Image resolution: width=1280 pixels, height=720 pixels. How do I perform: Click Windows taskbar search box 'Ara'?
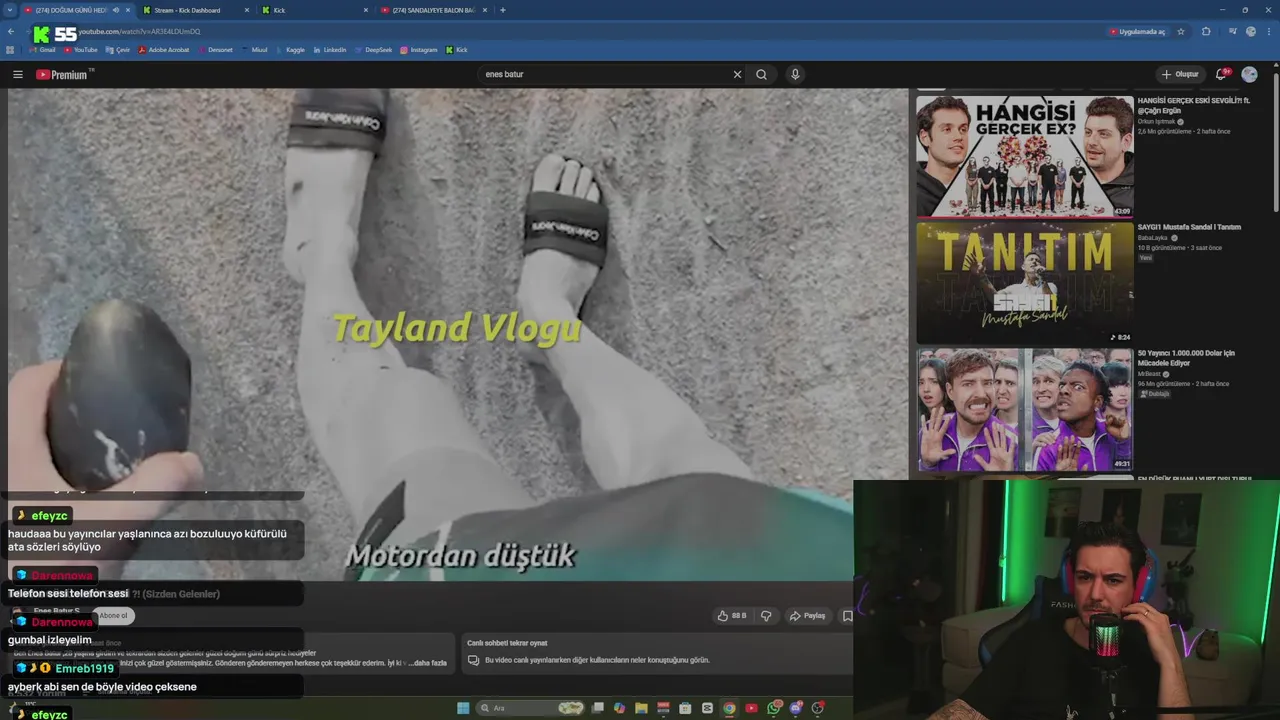point(530,708)
